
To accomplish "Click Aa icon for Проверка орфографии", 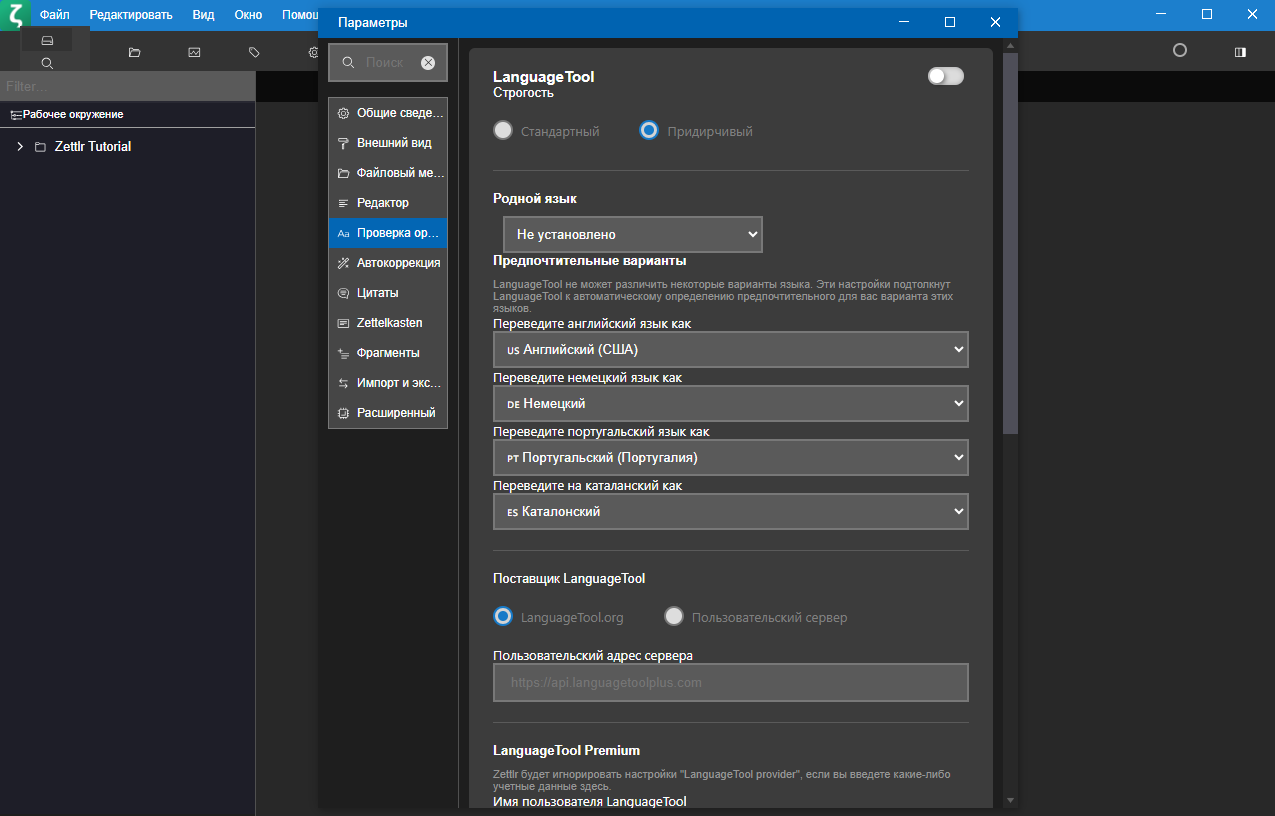I will (x=343, y=233).
